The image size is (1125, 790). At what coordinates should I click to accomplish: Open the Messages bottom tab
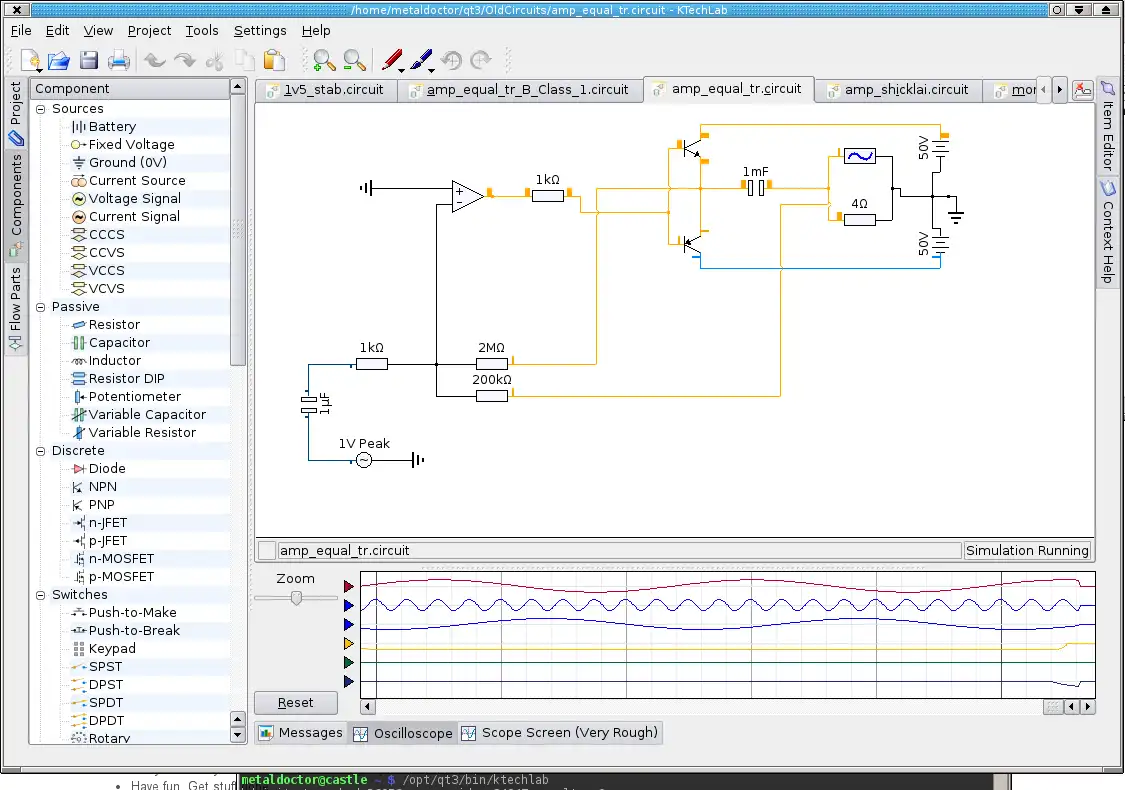click(x=301, y=733)
